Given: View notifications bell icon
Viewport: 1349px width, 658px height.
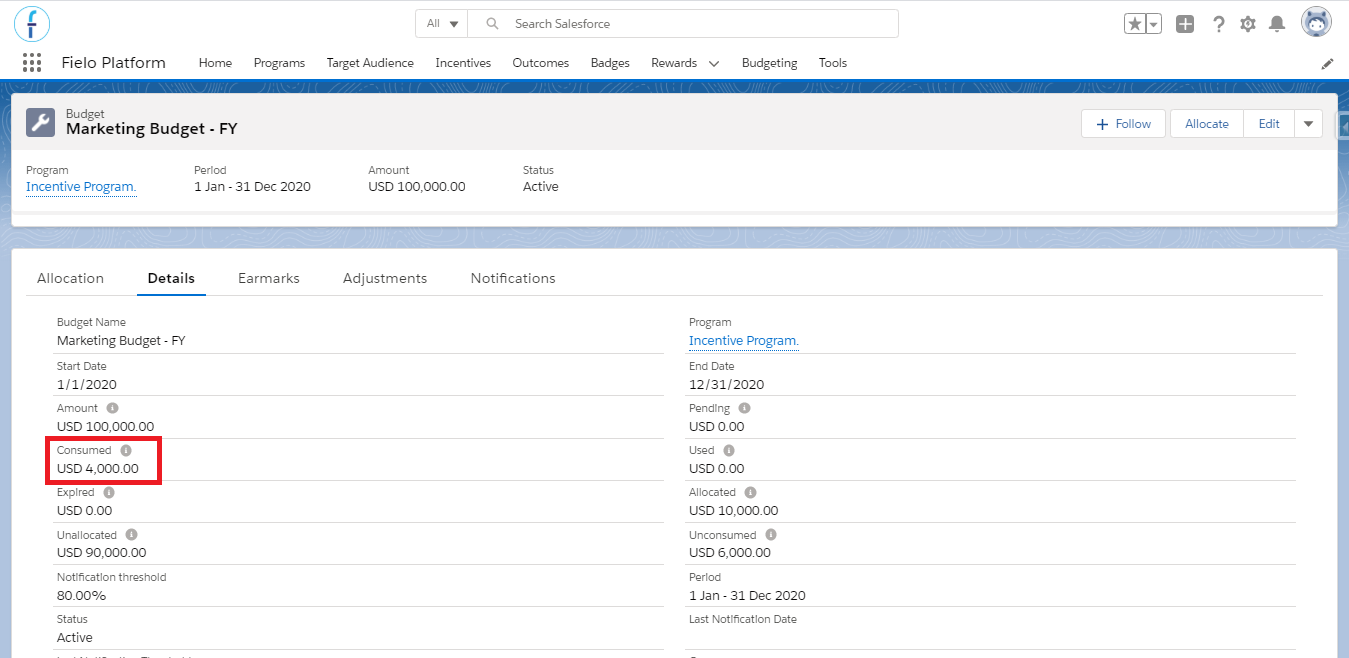Looking at the screenshot, I should [1277, 24].
